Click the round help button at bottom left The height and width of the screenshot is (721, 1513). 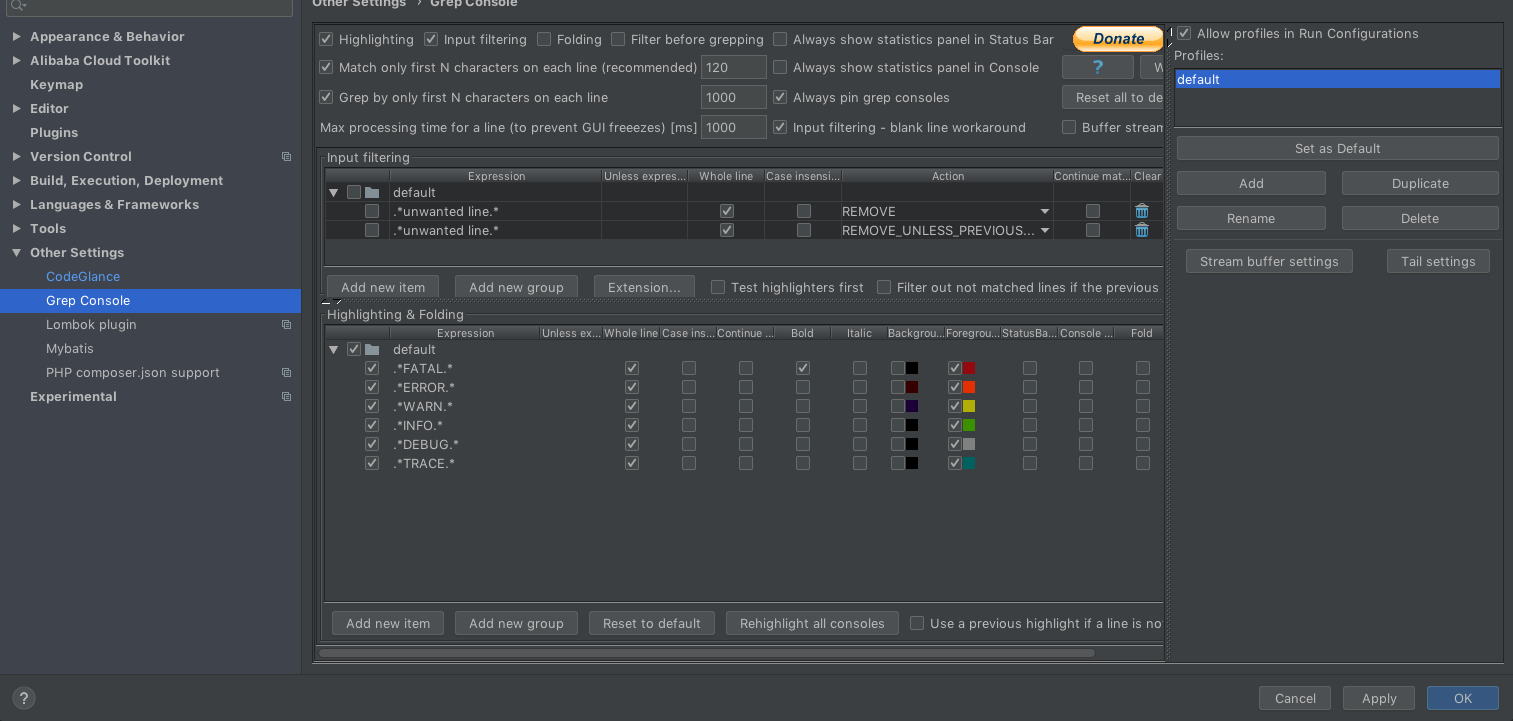coord(23,698)
